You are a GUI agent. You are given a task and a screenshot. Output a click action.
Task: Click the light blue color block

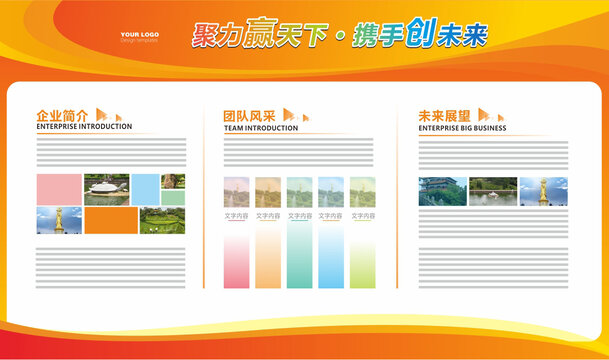tap(146, 190)
